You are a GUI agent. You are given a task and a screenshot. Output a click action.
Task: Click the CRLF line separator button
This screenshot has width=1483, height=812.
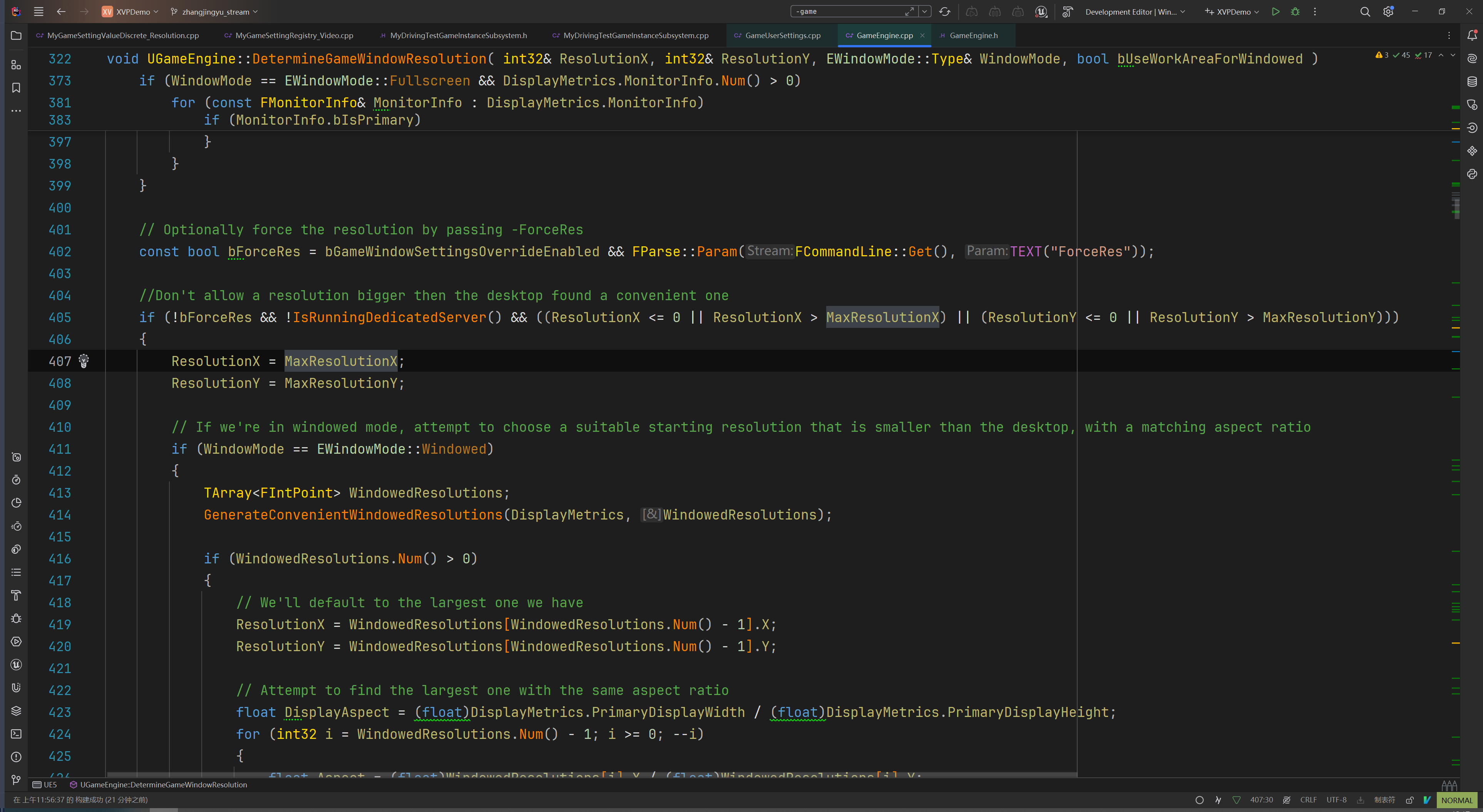click(x=1308, y=800)
